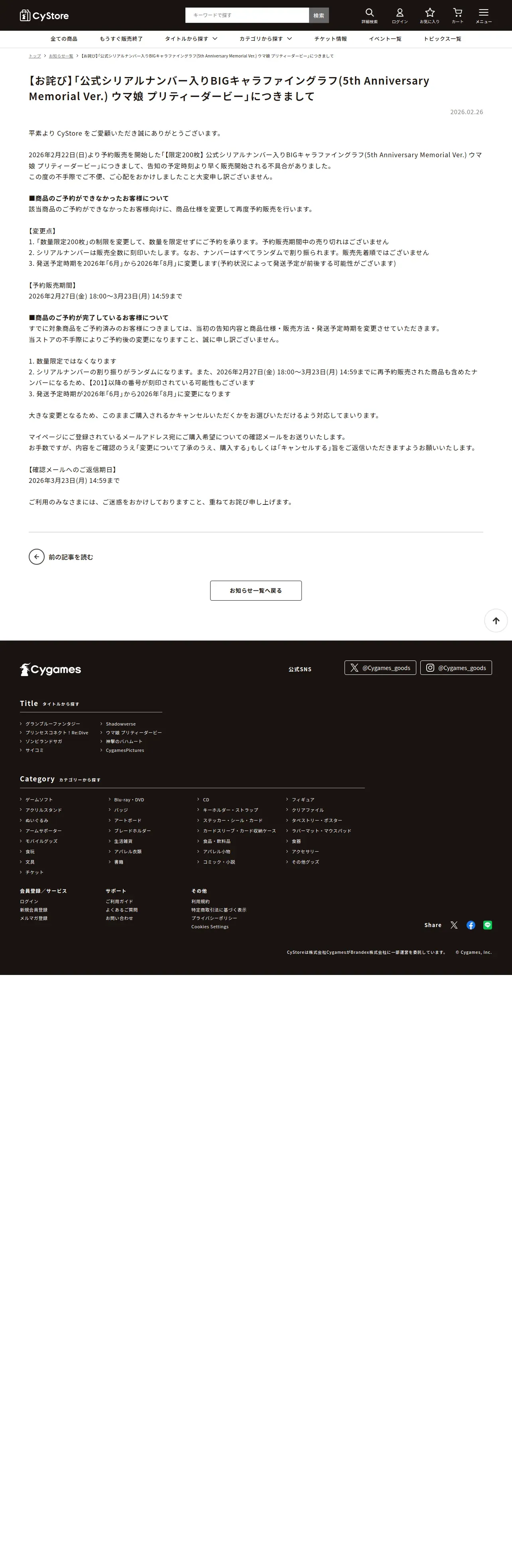Open サイコミ title link
The image size is (512, 1568).
(x=34, y=750)
